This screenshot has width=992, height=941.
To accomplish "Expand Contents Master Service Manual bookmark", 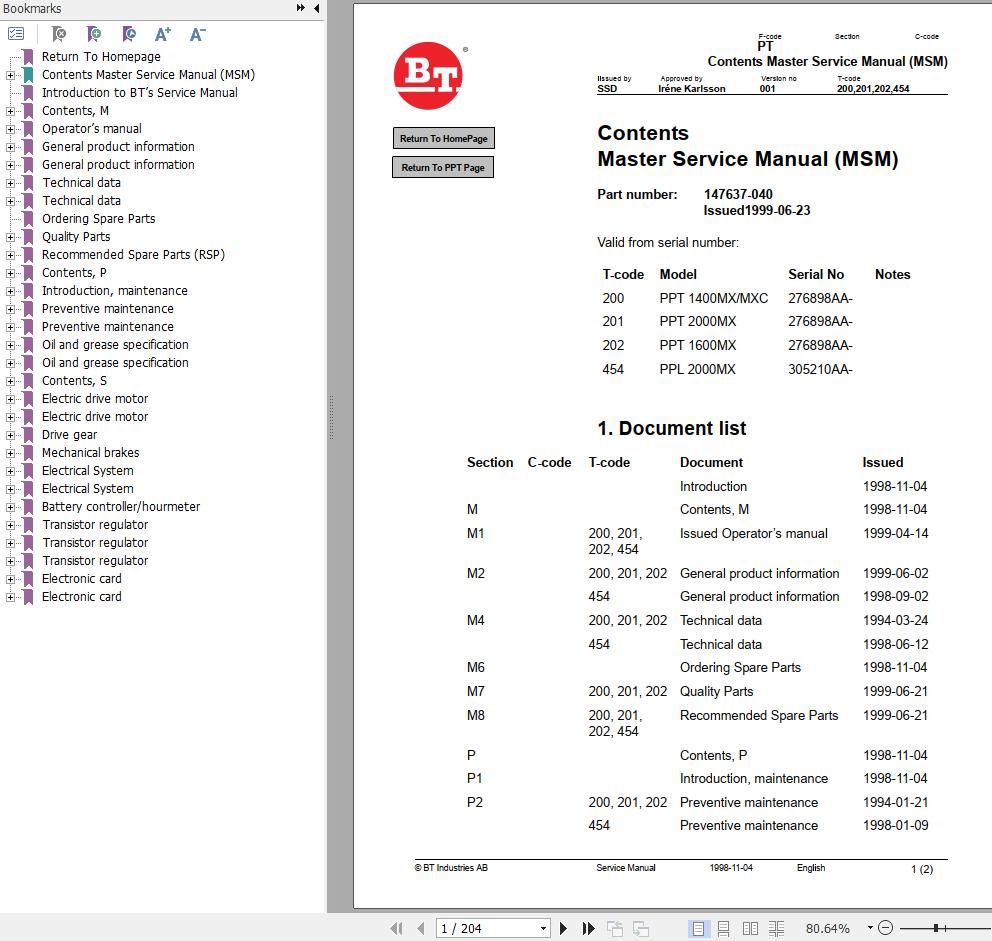I will 10,75.
